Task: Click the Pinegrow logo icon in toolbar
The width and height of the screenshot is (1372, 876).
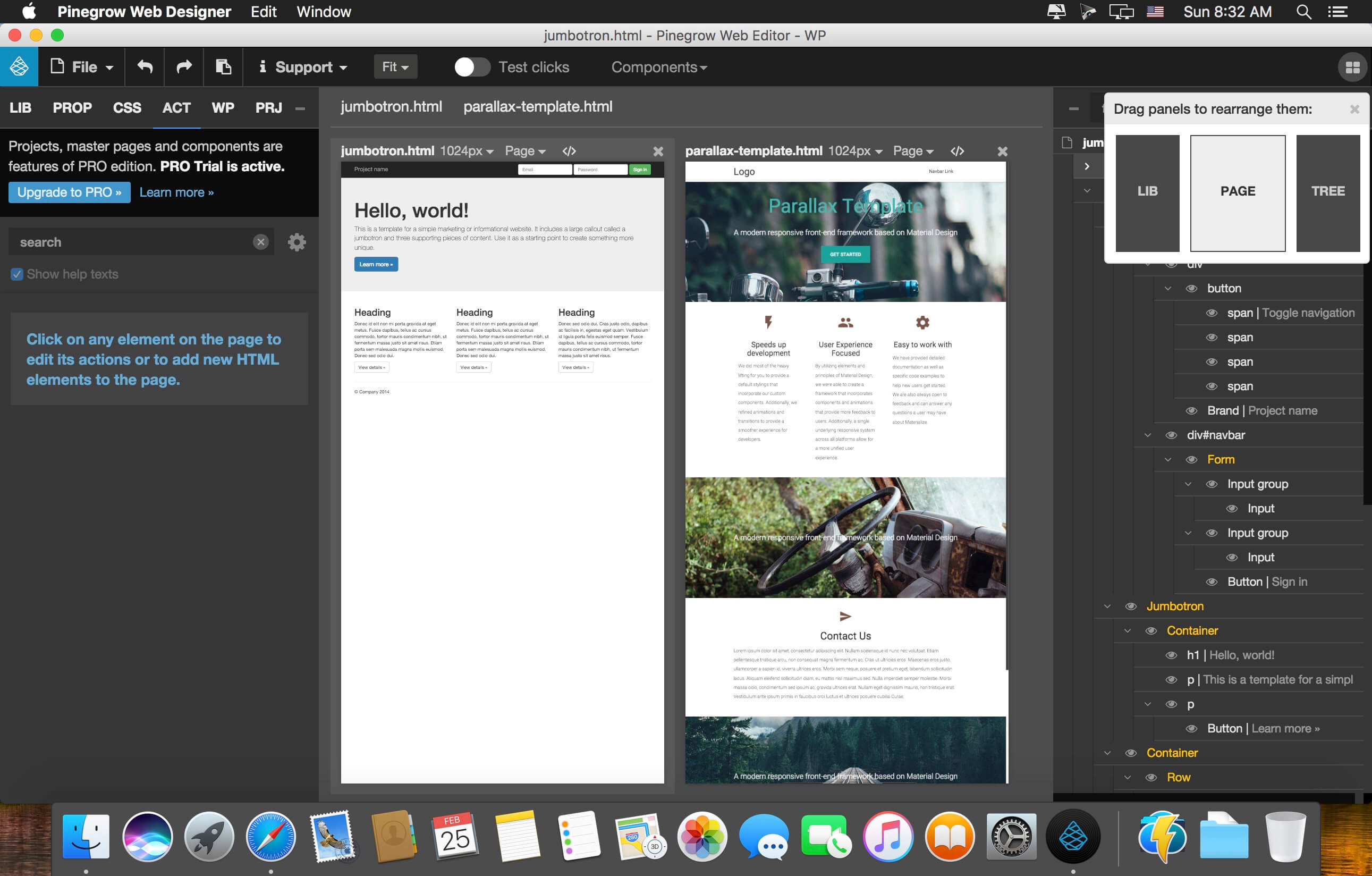Action: click(19, 66)
